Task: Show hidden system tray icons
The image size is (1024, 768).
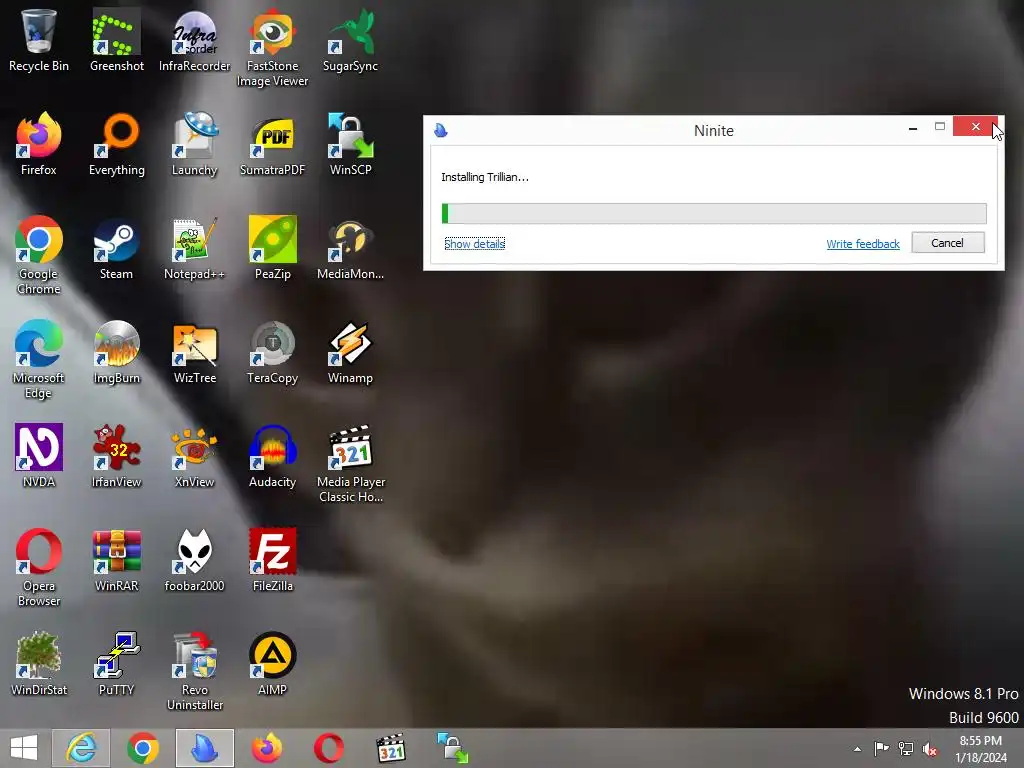Action: (857, 749)
